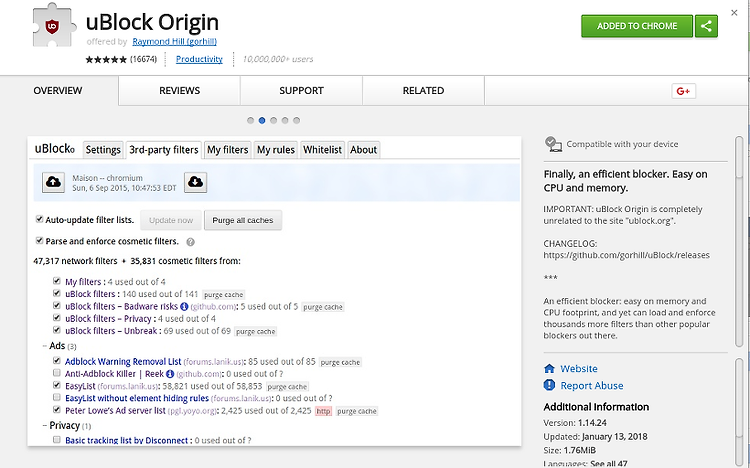Viewport: 750px width, 468px height.
Task: Select the third screenshot carousel dot
Action: 273,121
